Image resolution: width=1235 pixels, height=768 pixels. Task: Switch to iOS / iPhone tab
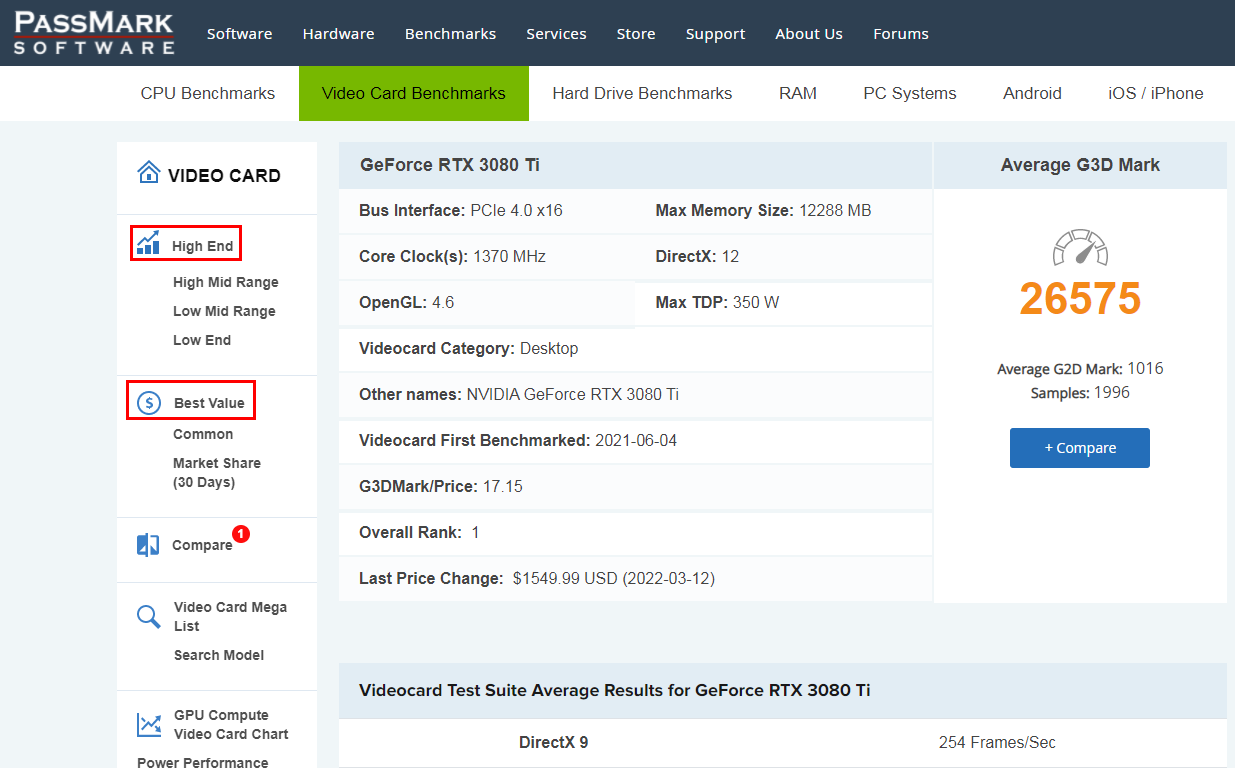pos(1156,93)
